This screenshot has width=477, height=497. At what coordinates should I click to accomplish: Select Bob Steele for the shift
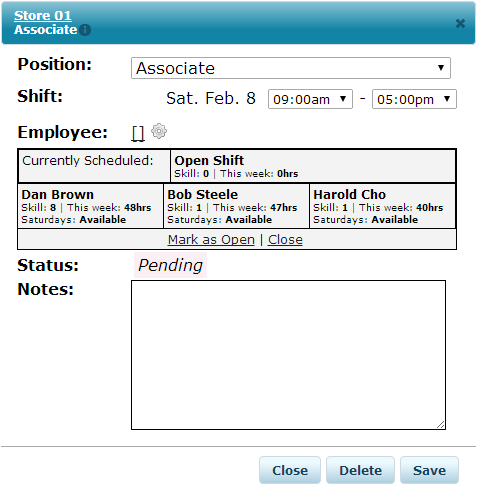pyautogui.click(x=236, y=206)
